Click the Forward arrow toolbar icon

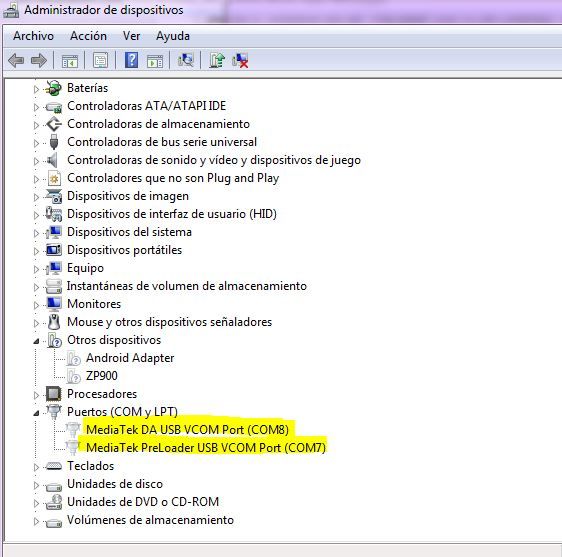[39, 60]
